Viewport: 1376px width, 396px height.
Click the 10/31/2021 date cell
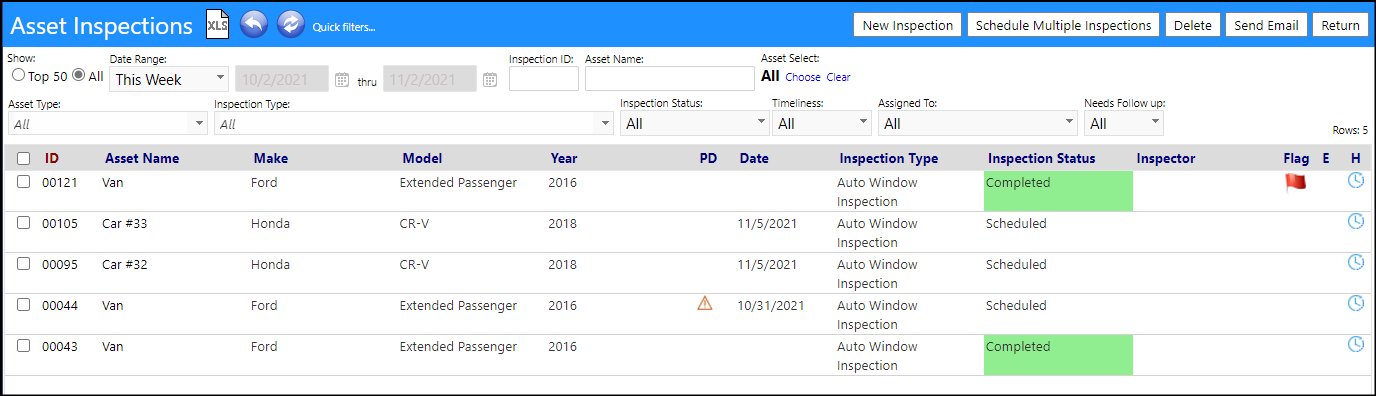point(771,306)
